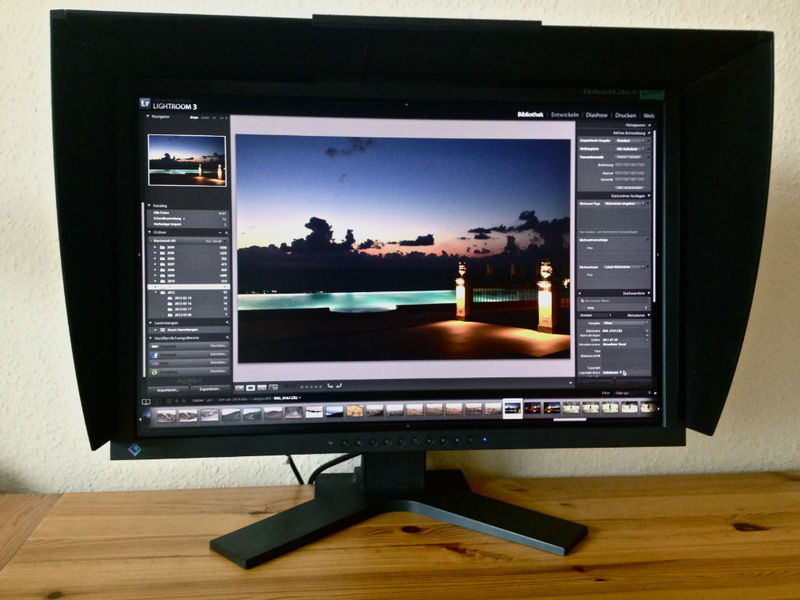Viewport: 800px width, 600px height.
Task: Switch to the Bibliothek module
Action: pyautogui.click(x=530, y=115)
